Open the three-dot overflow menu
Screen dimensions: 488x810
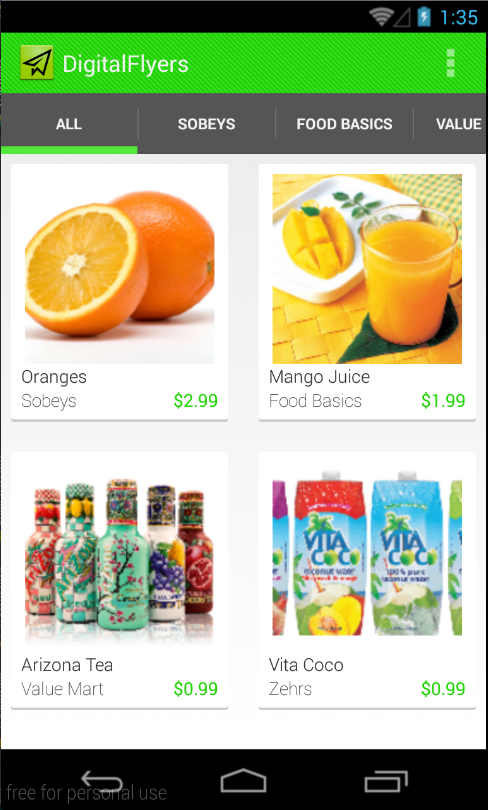pos(450,63)
